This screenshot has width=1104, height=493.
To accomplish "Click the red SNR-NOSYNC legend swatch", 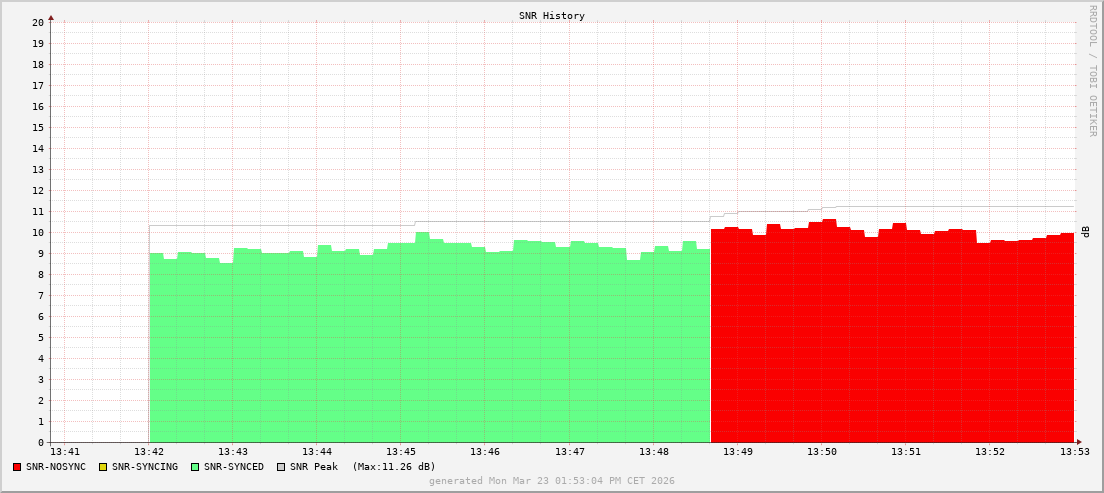I will [x=18, y=467].
